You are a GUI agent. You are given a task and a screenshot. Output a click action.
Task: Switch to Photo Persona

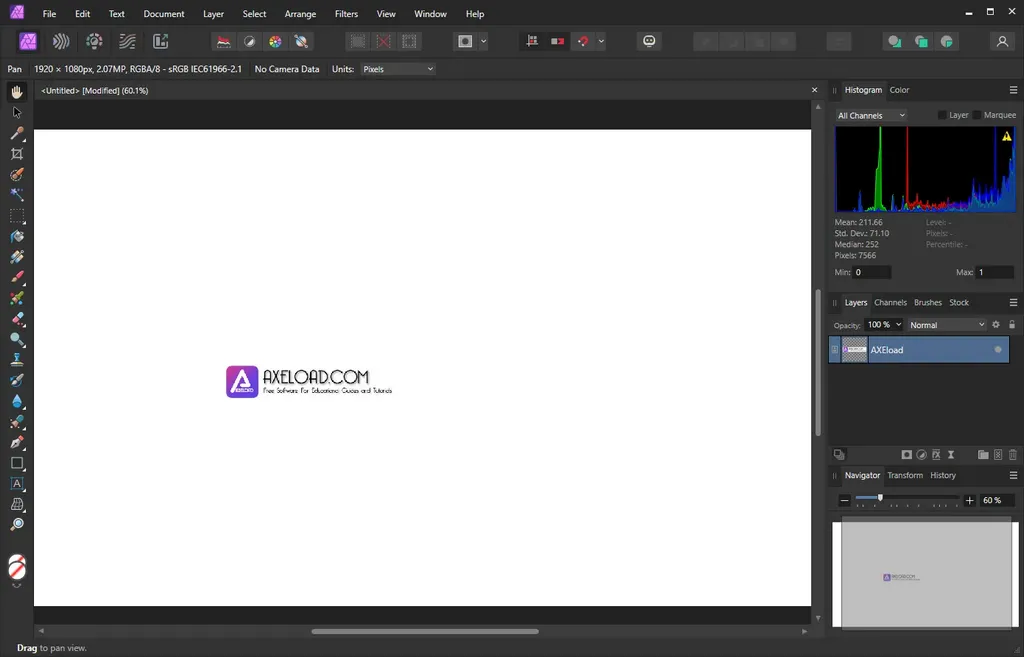click(x=28, y=41)
